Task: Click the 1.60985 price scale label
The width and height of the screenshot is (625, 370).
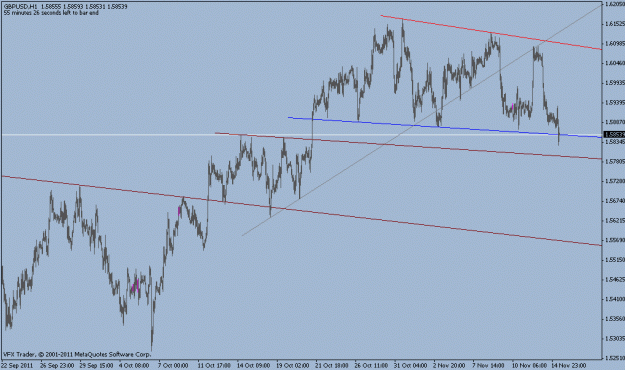Action: pyautogui.click(x=614, y=43)
